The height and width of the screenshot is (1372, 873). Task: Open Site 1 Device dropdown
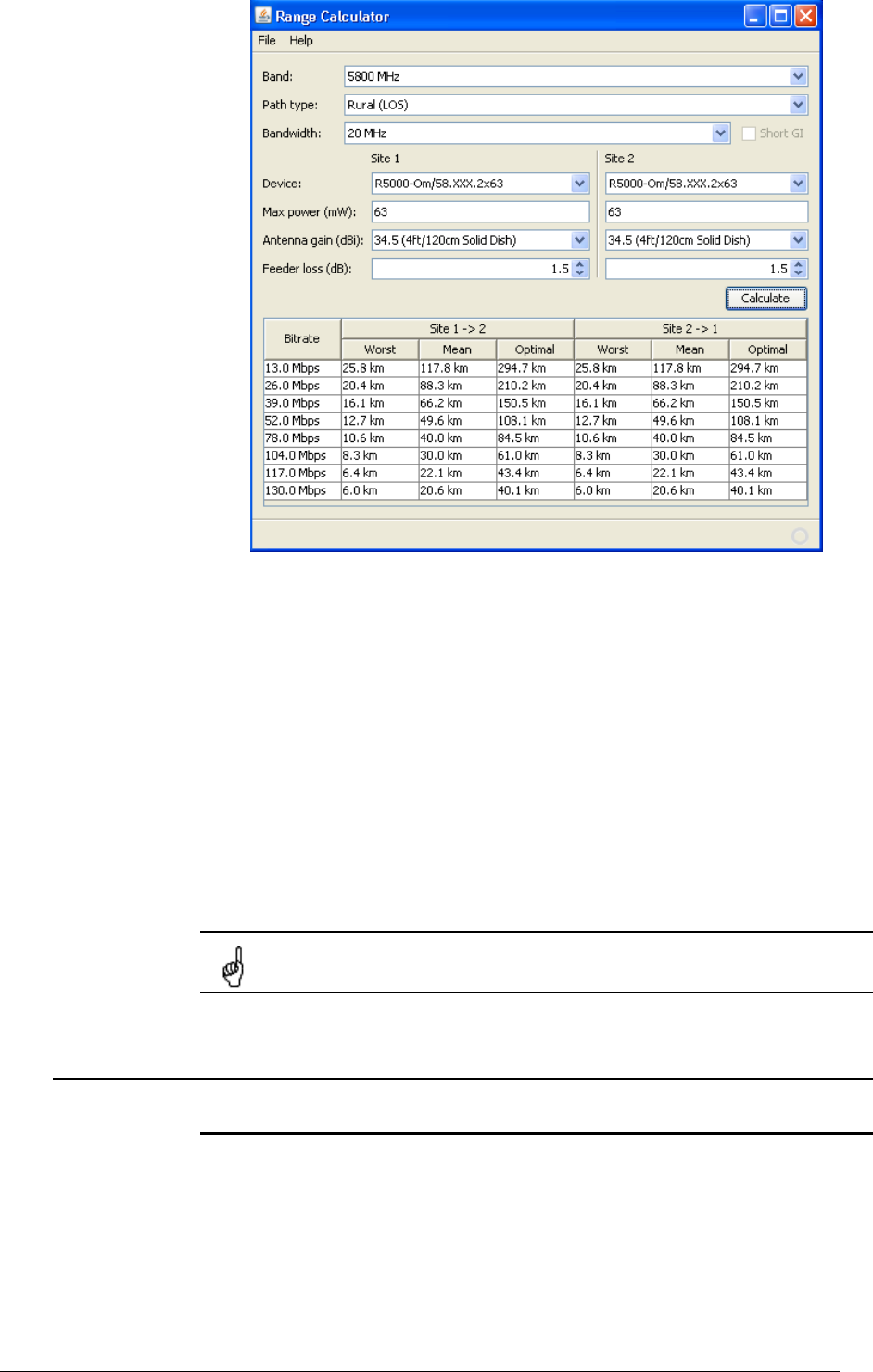click(580, 184)
